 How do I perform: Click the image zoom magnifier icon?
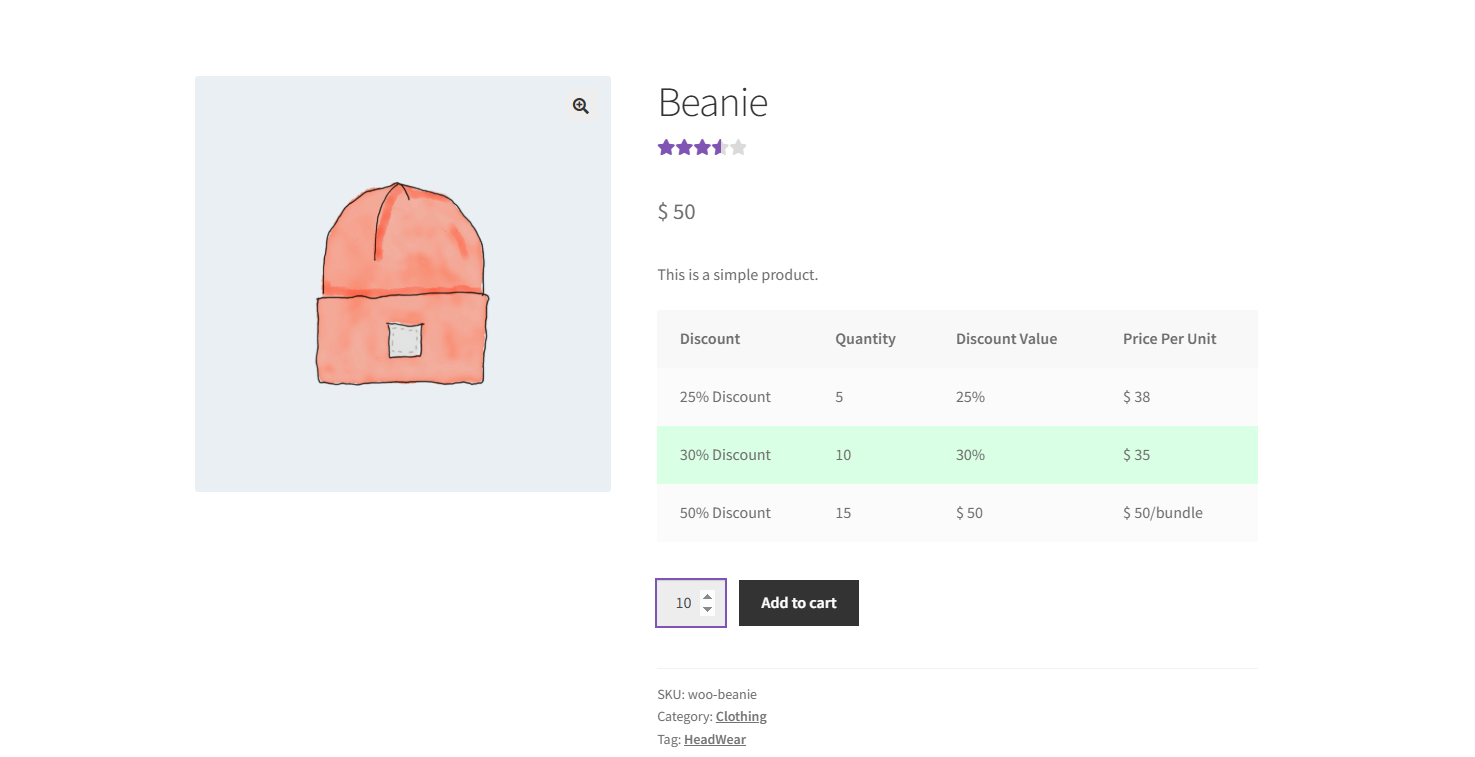(580, 106)
